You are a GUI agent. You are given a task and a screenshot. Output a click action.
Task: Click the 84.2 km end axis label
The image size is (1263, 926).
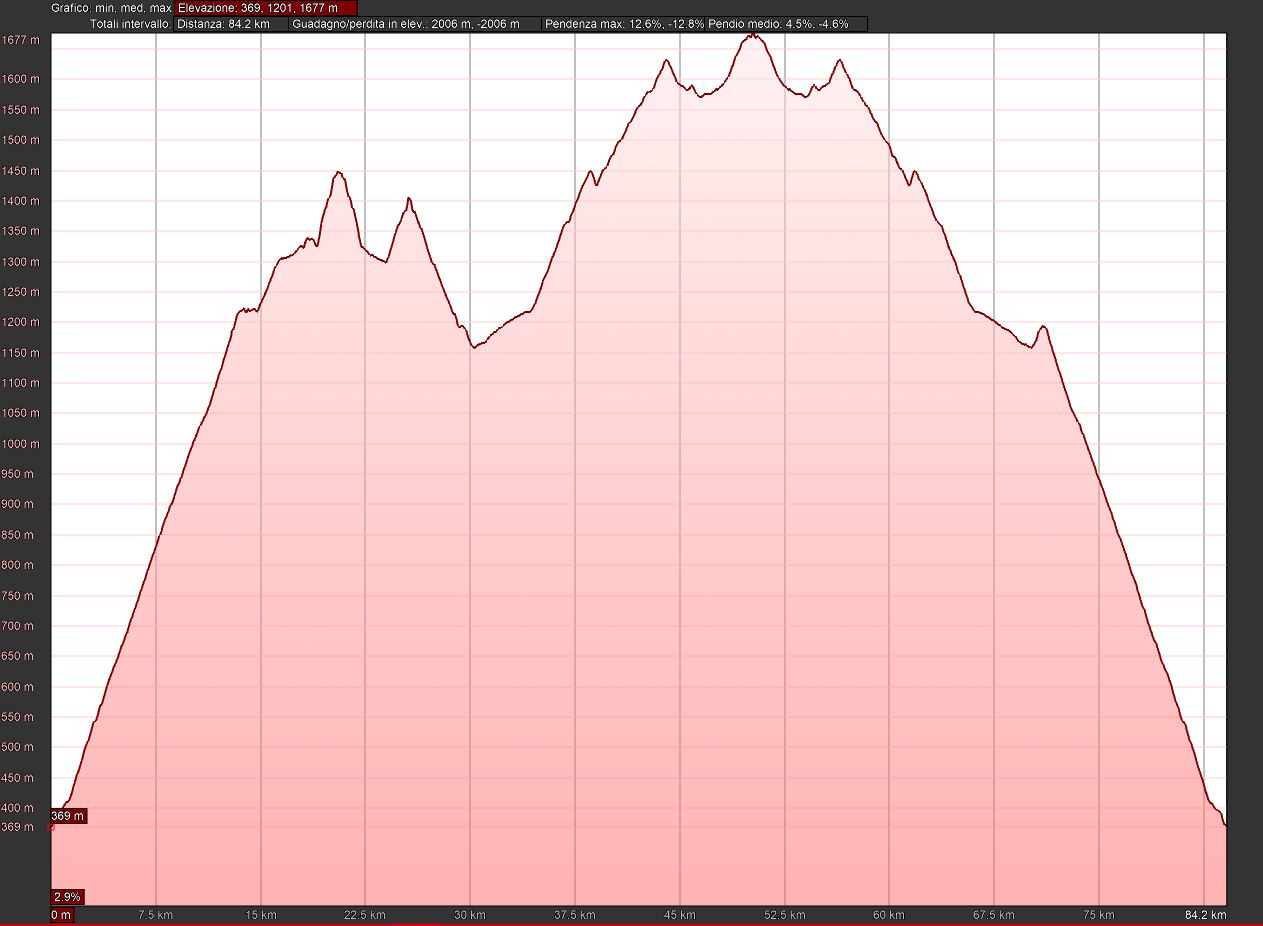tap(1205, 915)
